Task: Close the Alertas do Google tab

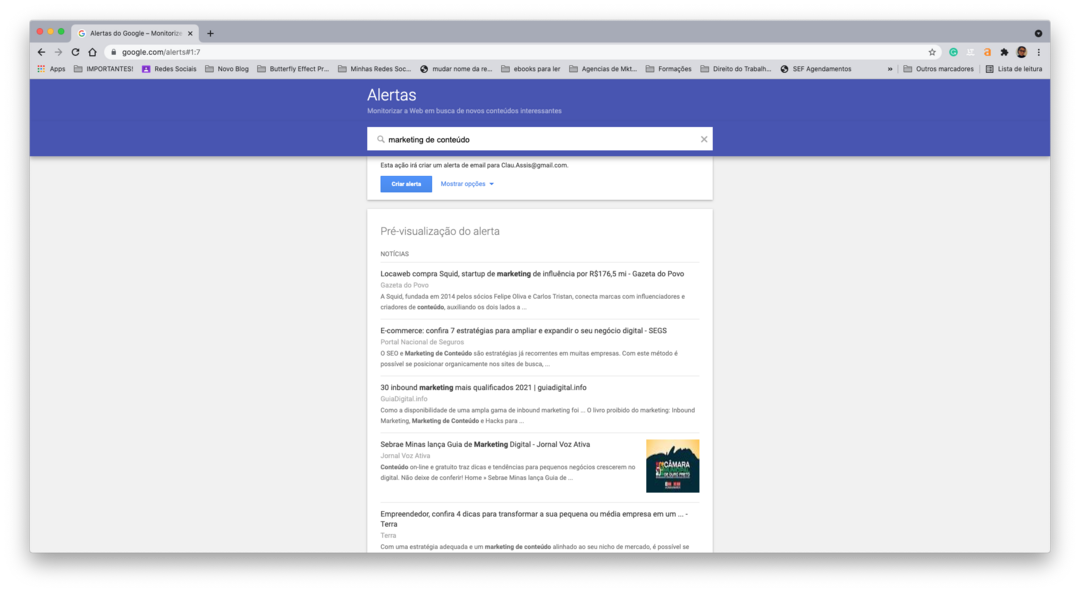Action: click(x=190, y=33)
